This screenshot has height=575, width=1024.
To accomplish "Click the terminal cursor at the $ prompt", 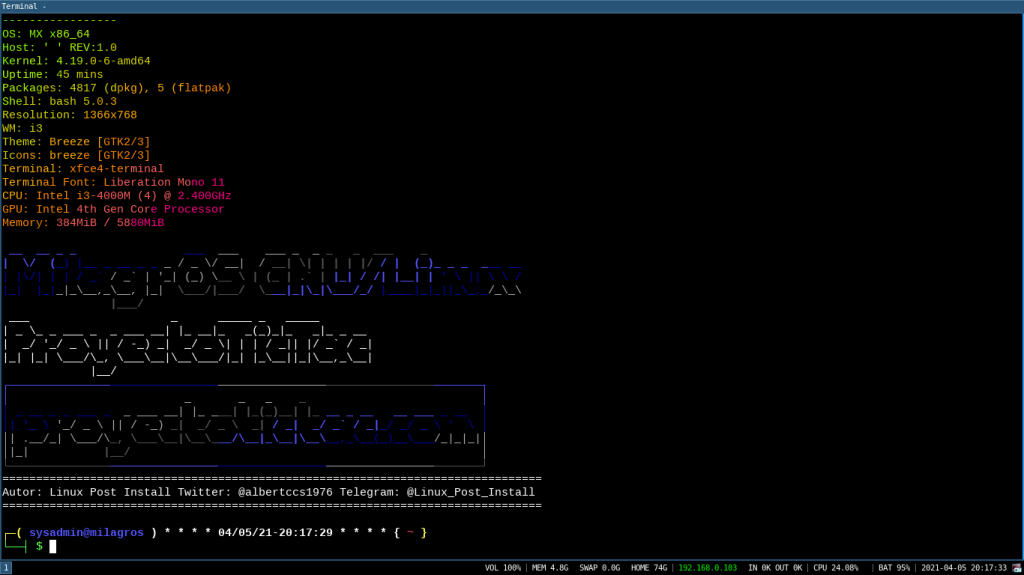I will pyautogui.click(x=53, y=546).
